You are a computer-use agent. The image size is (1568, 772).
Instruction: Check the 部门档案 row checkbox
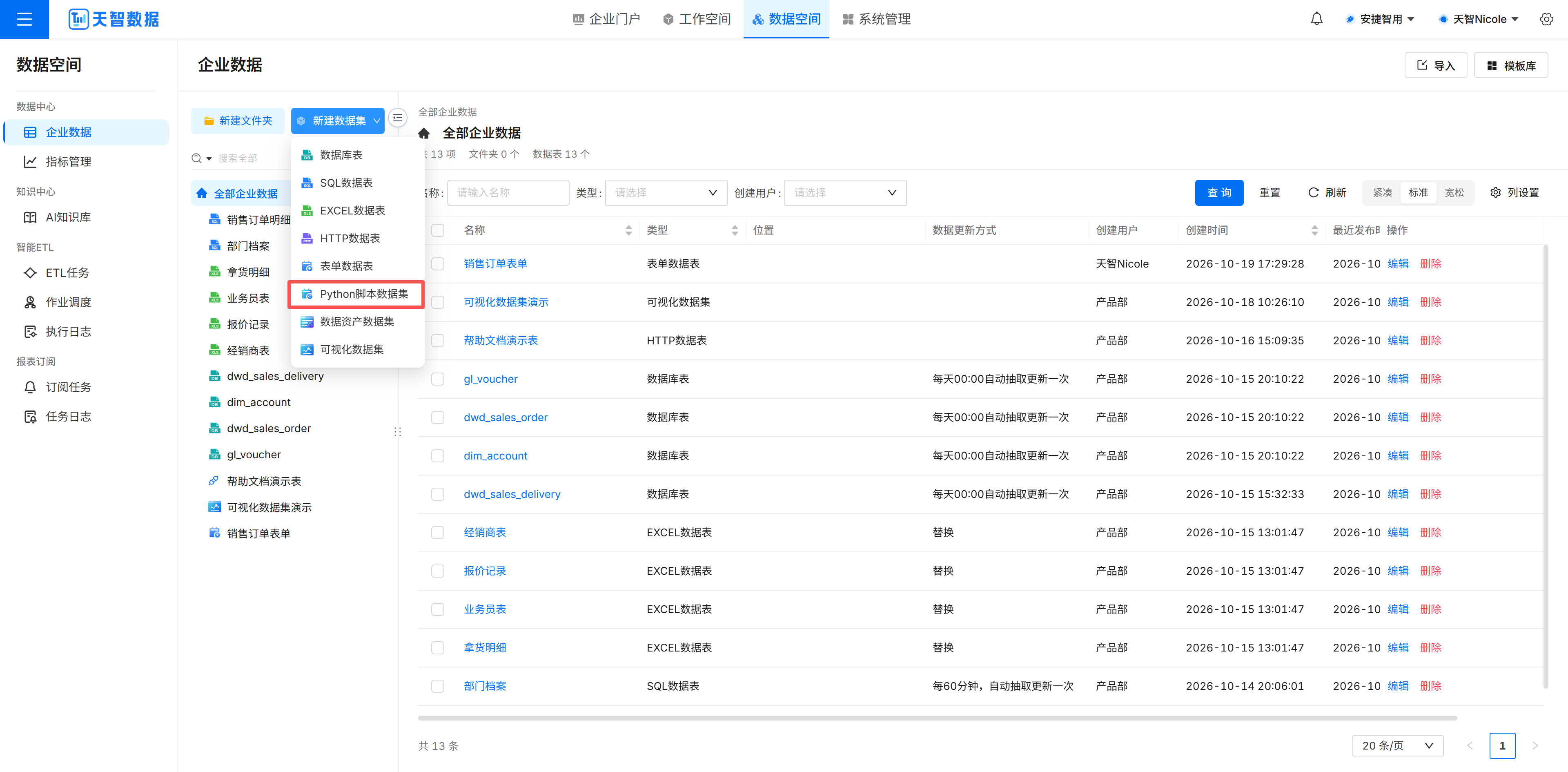tap(438, 685)
